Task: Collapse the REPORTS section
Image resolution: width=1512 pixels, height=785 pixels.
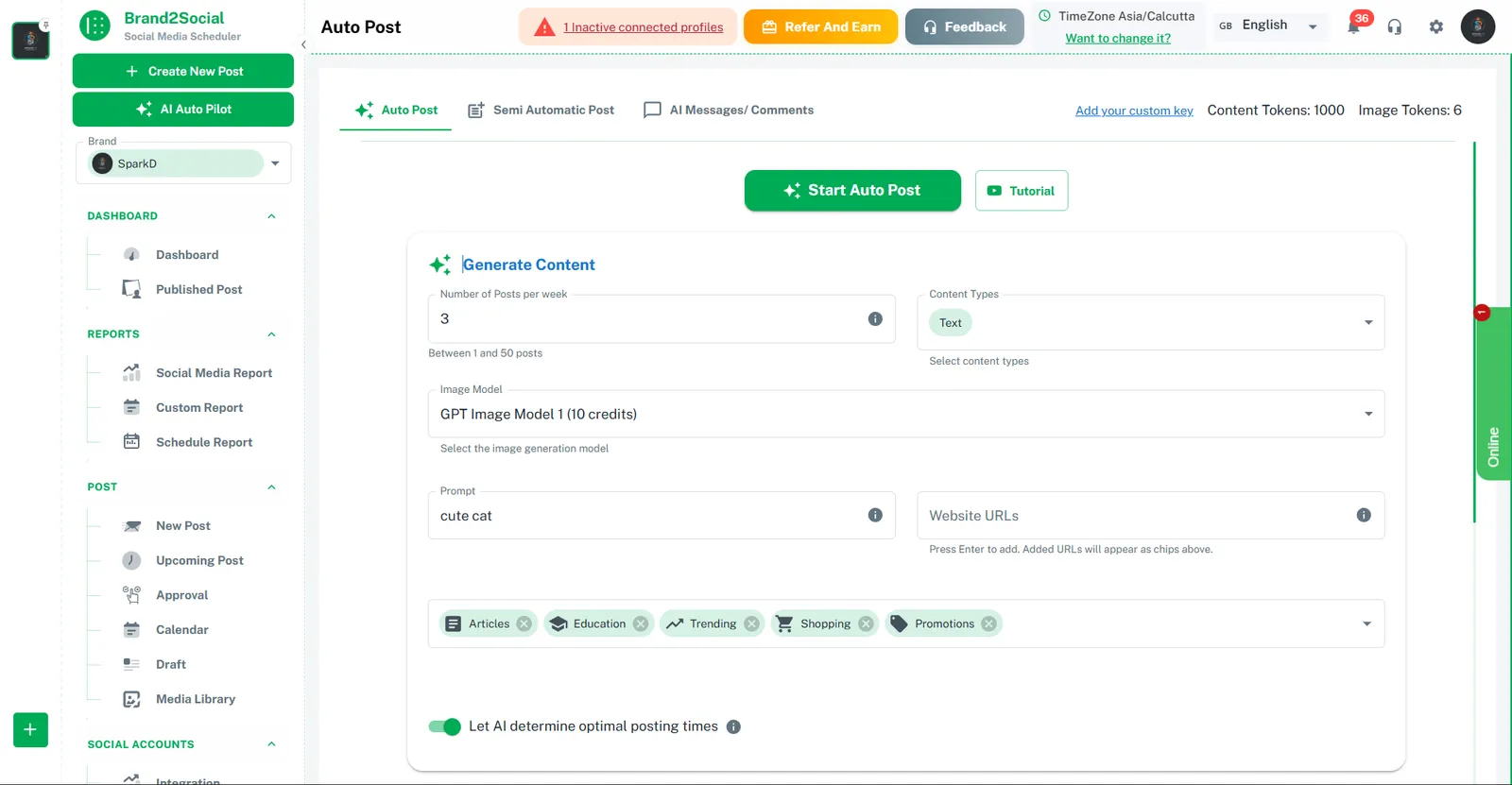Action: [x=271, y=334]
